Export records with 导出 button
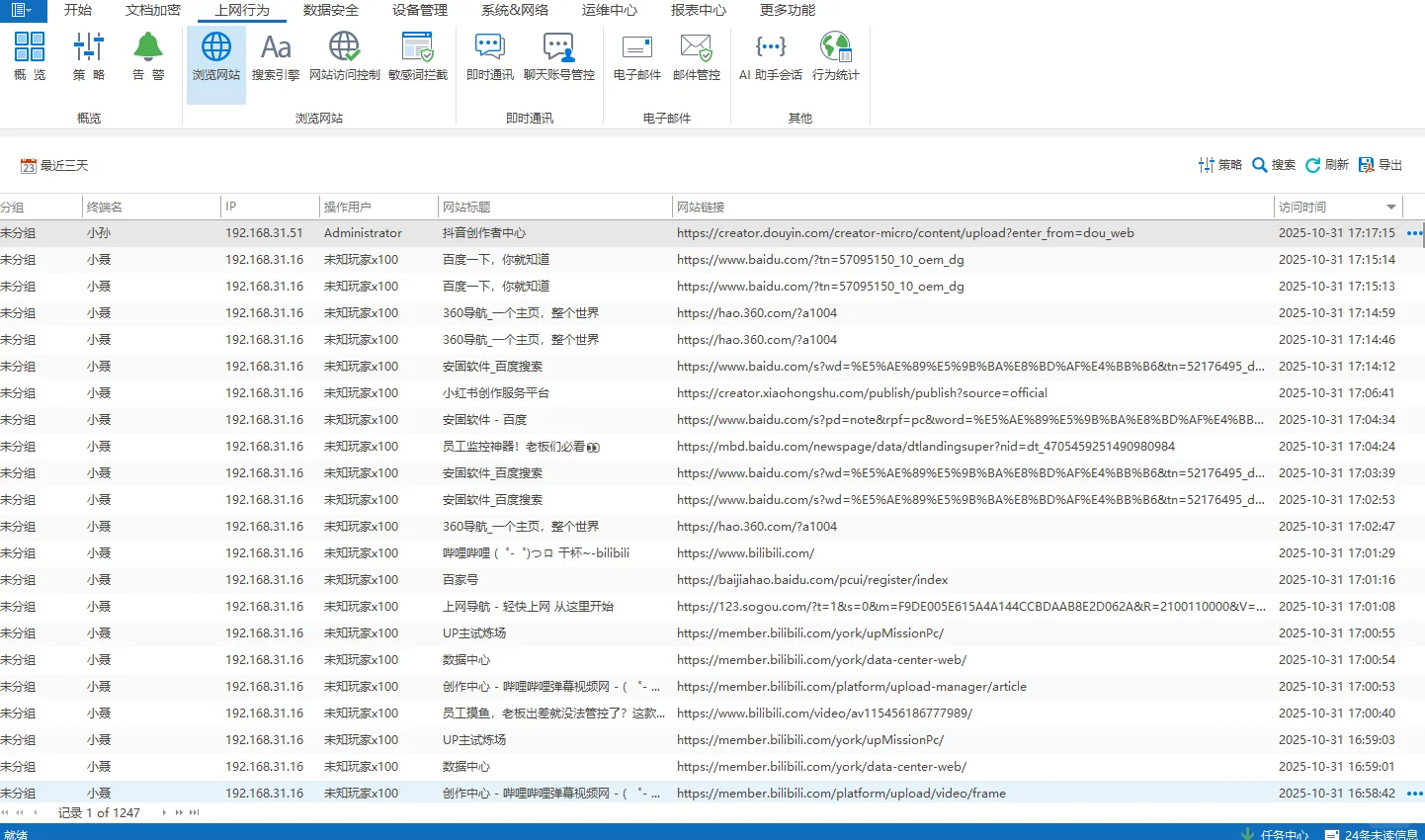Viewport: 1425px width, 840px height. tap(1381, 165)
